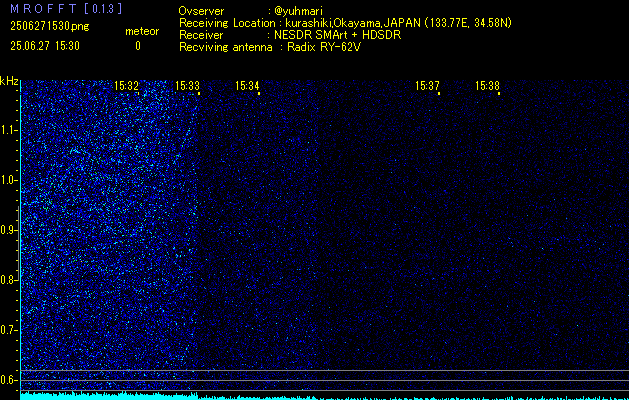Click the meteor count value 0
This screenshot has width=629, height=400.
coord(138,46)
